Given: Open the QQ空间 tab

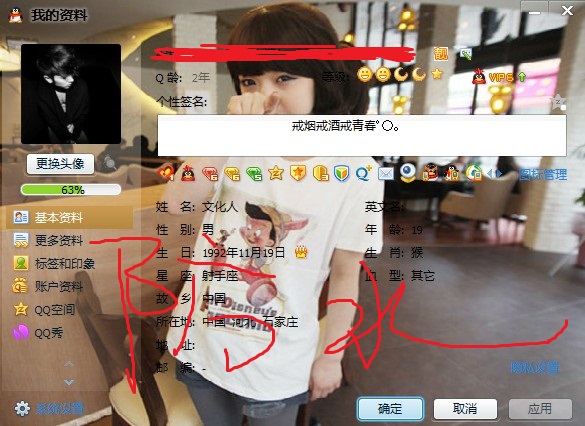Looking at the screenshot, I should (x=44, y=310).
